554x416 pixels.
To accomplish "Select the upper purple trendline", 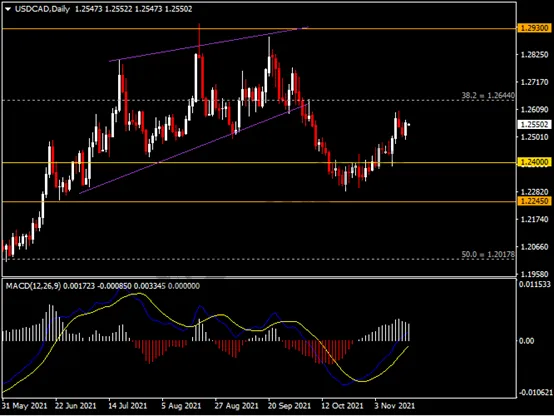I will (208, 44).
